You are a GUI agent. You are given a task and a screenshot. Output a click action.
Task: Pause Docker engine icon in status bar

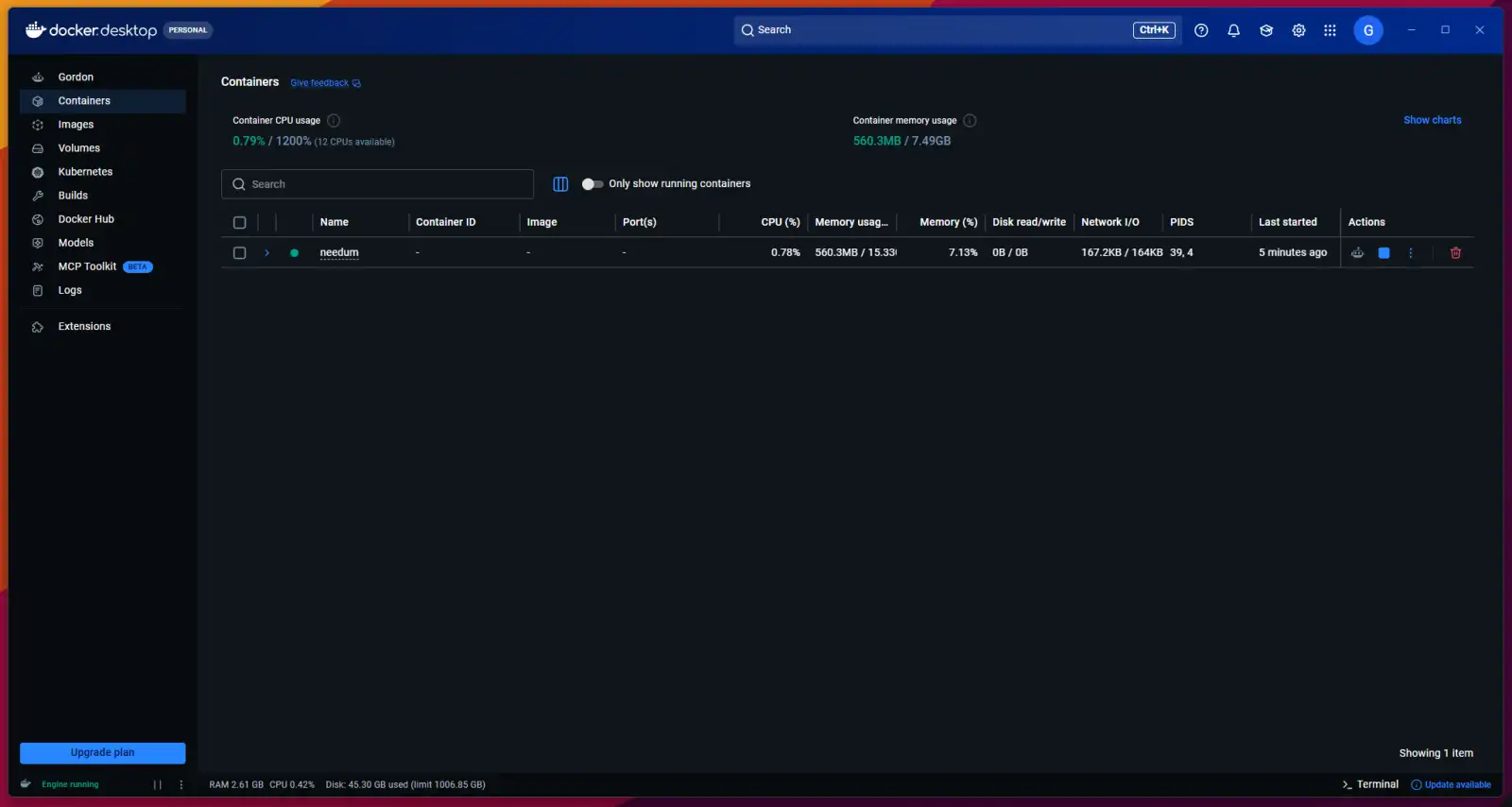(x=157, y=784)
